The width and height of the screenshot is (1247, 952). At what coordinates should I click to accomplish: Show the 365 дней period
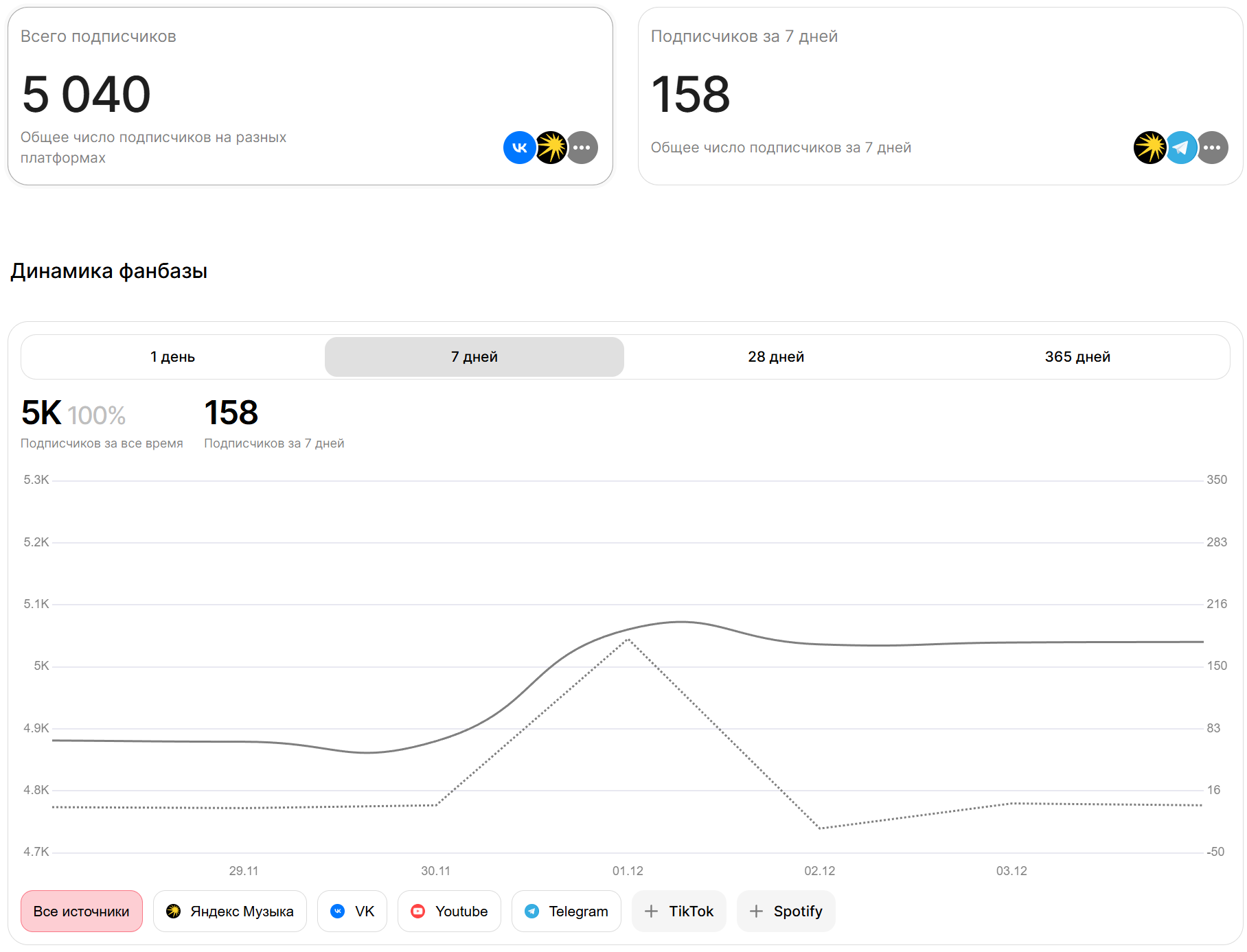pos(1077,357)
